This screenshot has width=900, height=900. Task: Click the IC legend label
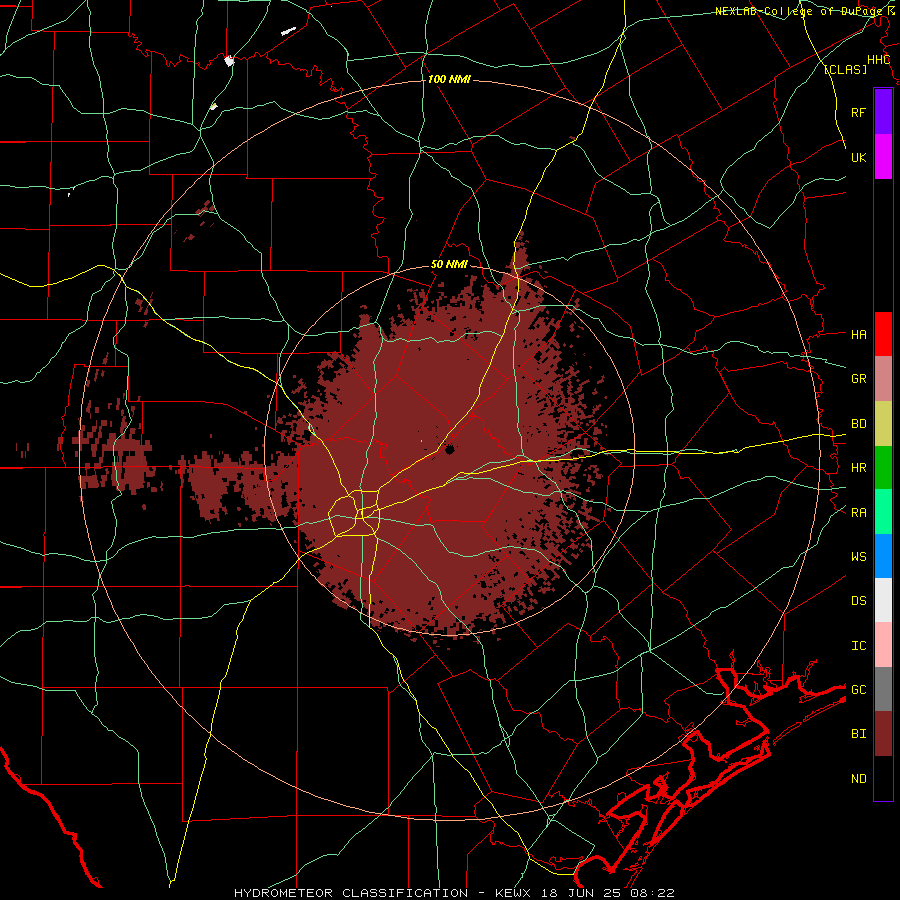(858, 646)
